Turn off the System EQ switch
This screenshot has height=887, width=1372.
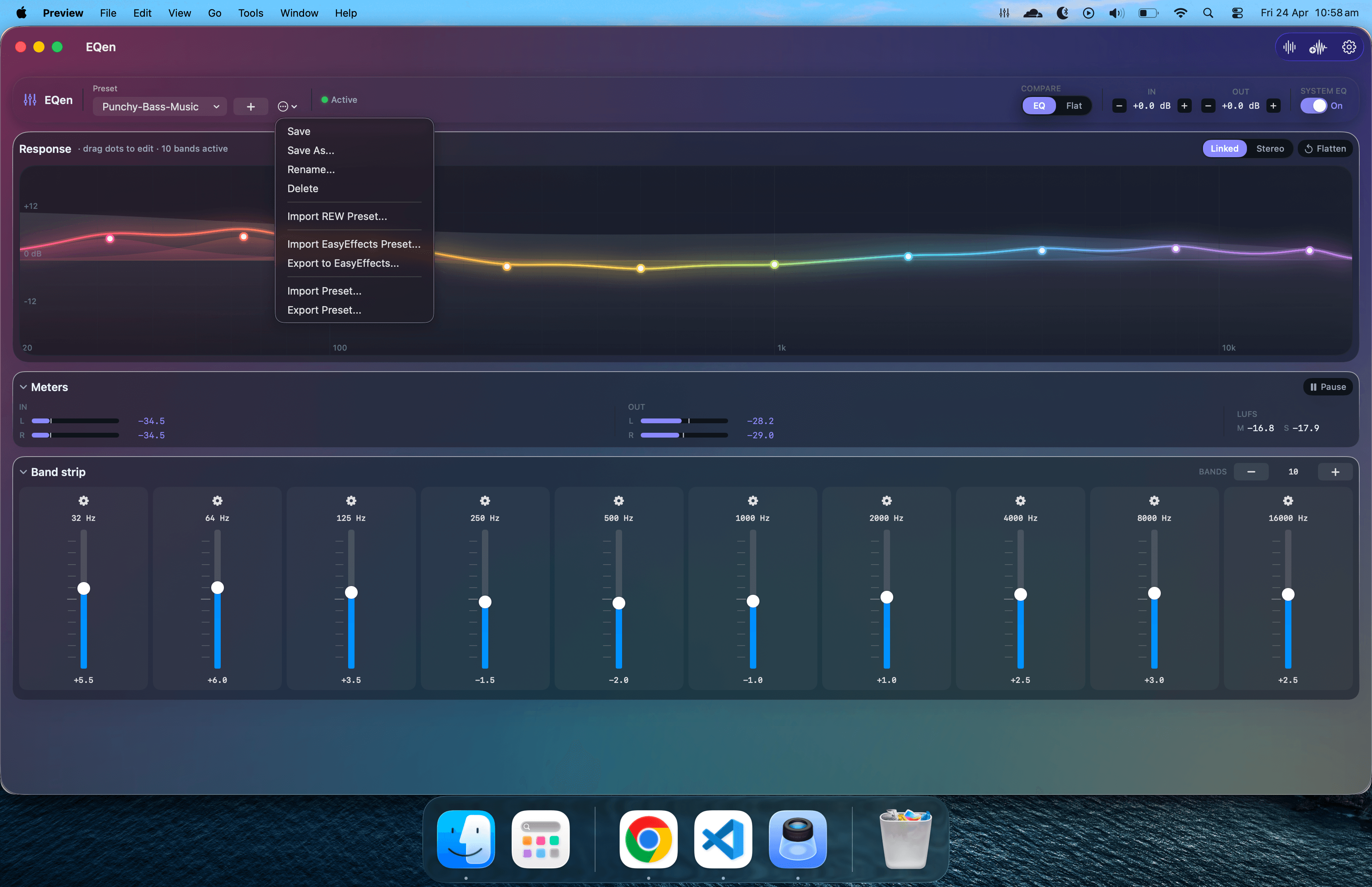1313,106
